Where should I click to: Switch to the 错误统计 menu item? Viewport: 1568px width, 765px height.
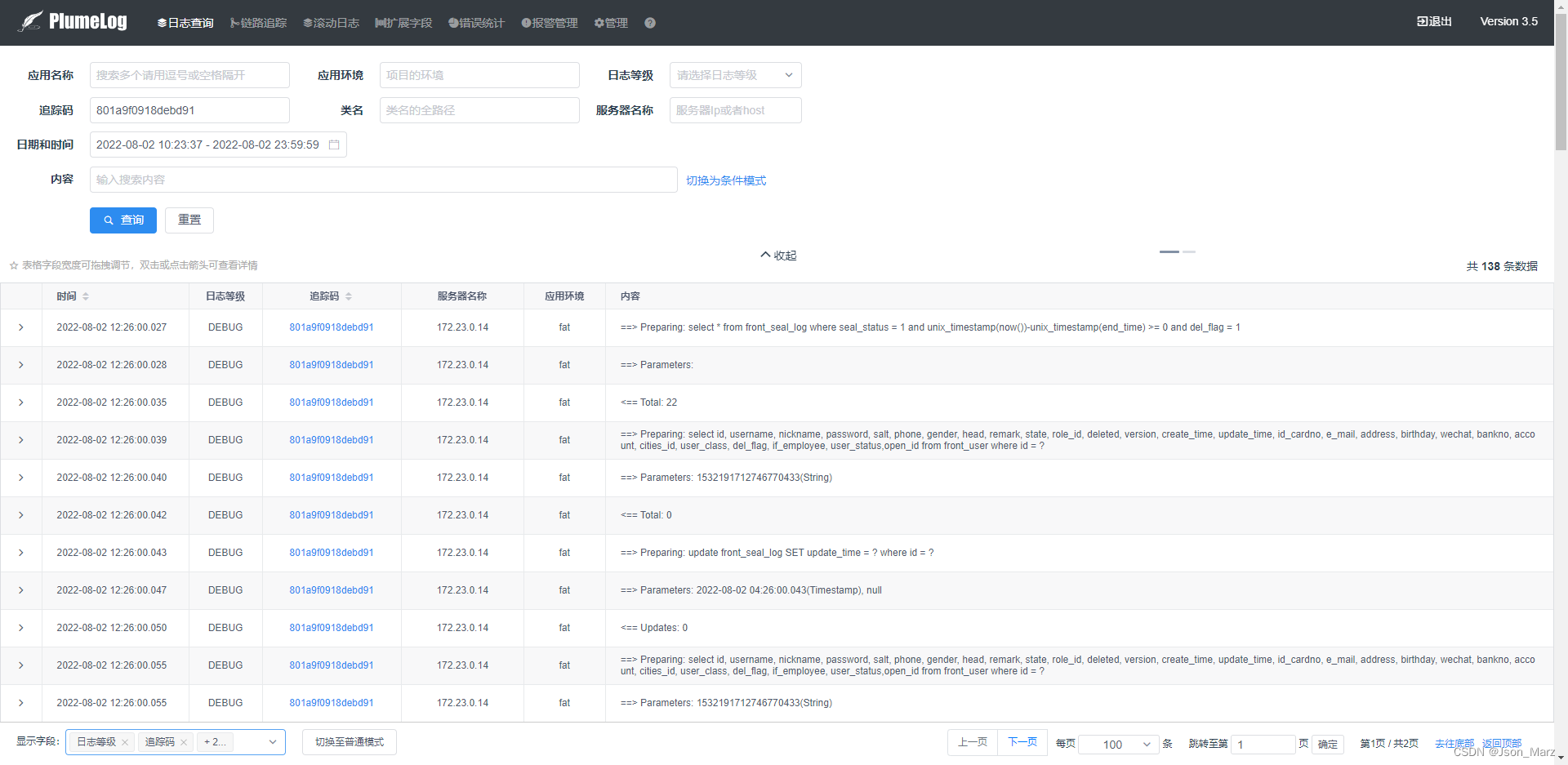(x=476, y=23)
